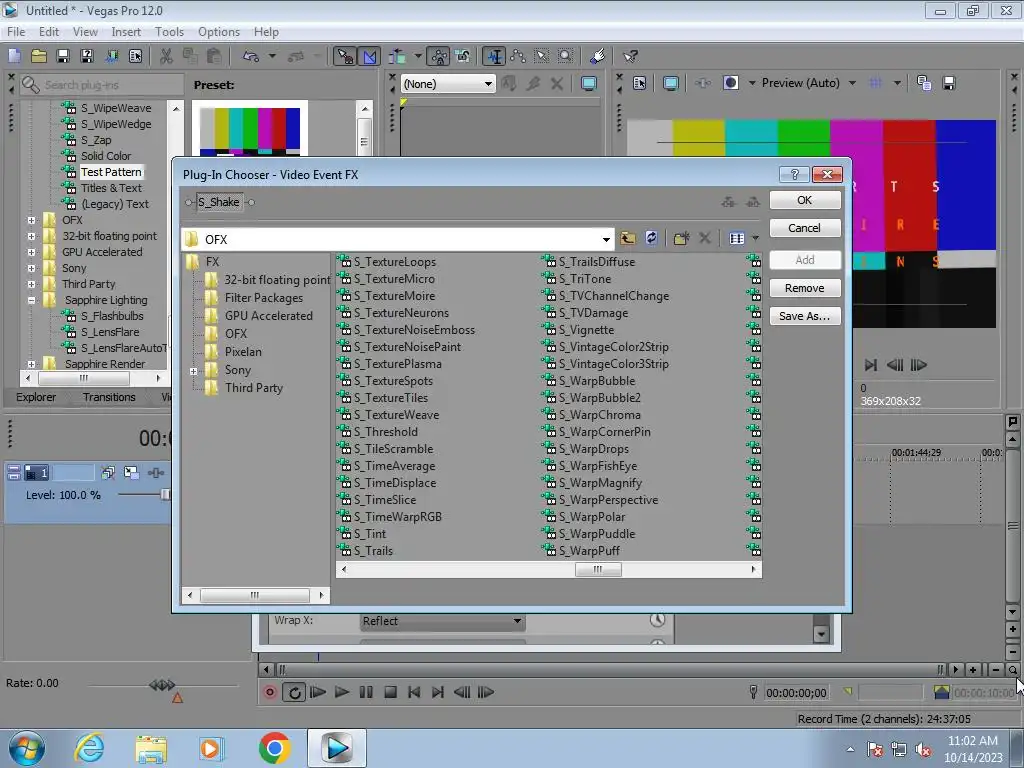Expand the OFX folder in plug-in manager
This screenshot has height=768, width=1024.
pyautogui.click(x=31, y=220)
